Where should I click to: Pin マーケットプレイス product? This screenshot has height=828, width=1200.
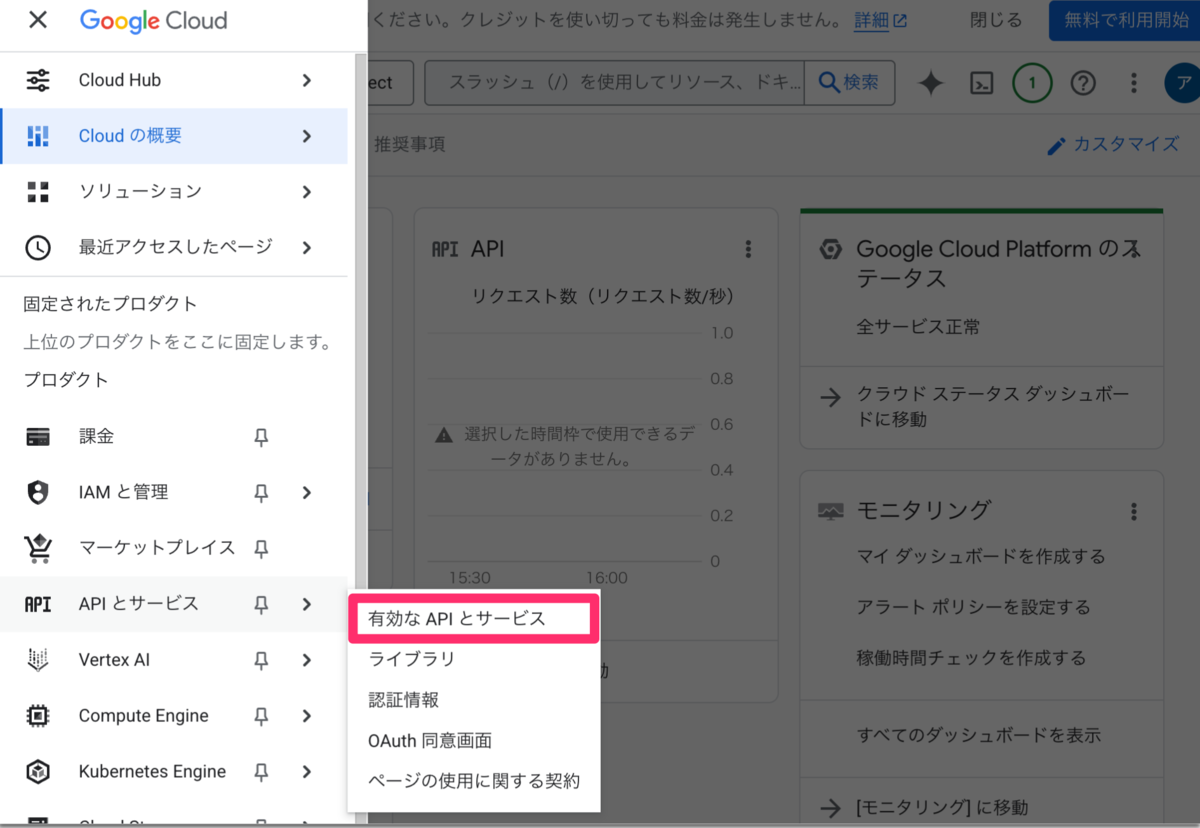pos(261,548)
